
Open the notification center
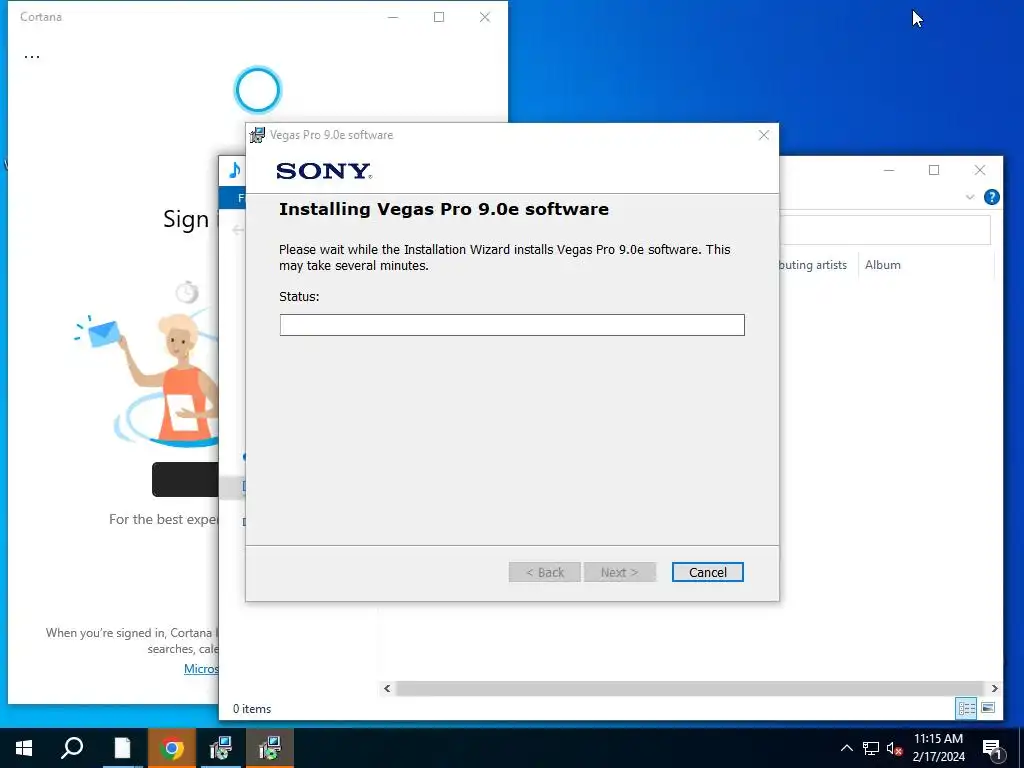pos(992,748)
